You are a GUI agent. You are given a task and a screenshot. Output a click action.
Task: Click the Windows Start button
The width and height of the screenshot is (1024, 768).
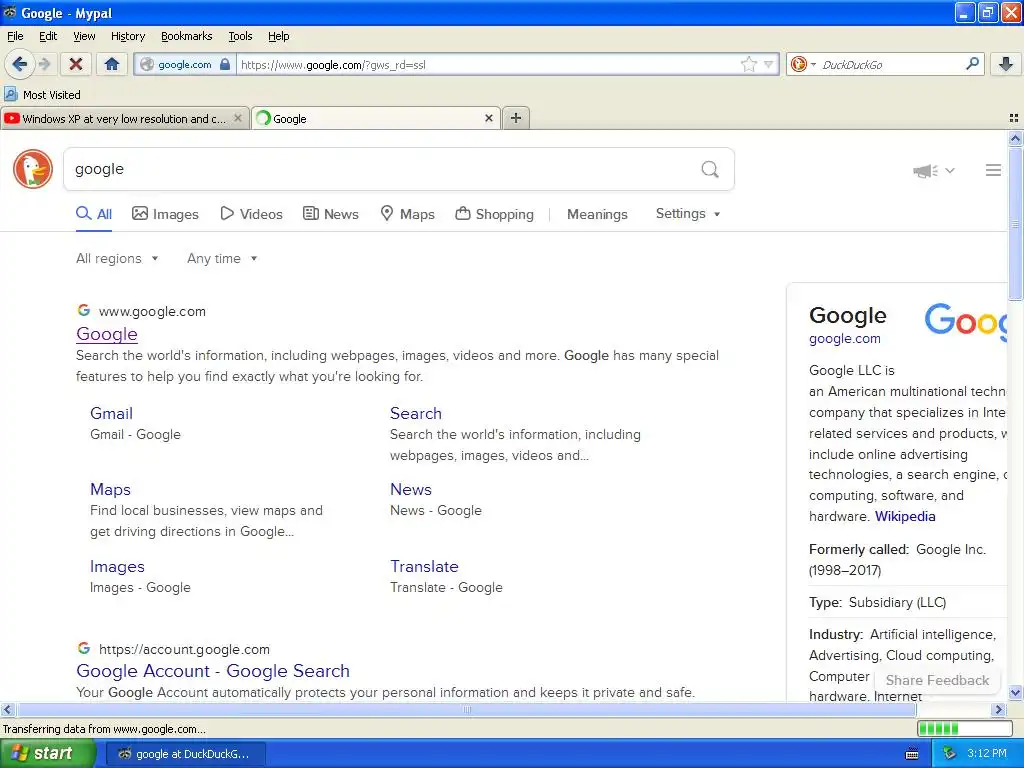coord(46,754)
